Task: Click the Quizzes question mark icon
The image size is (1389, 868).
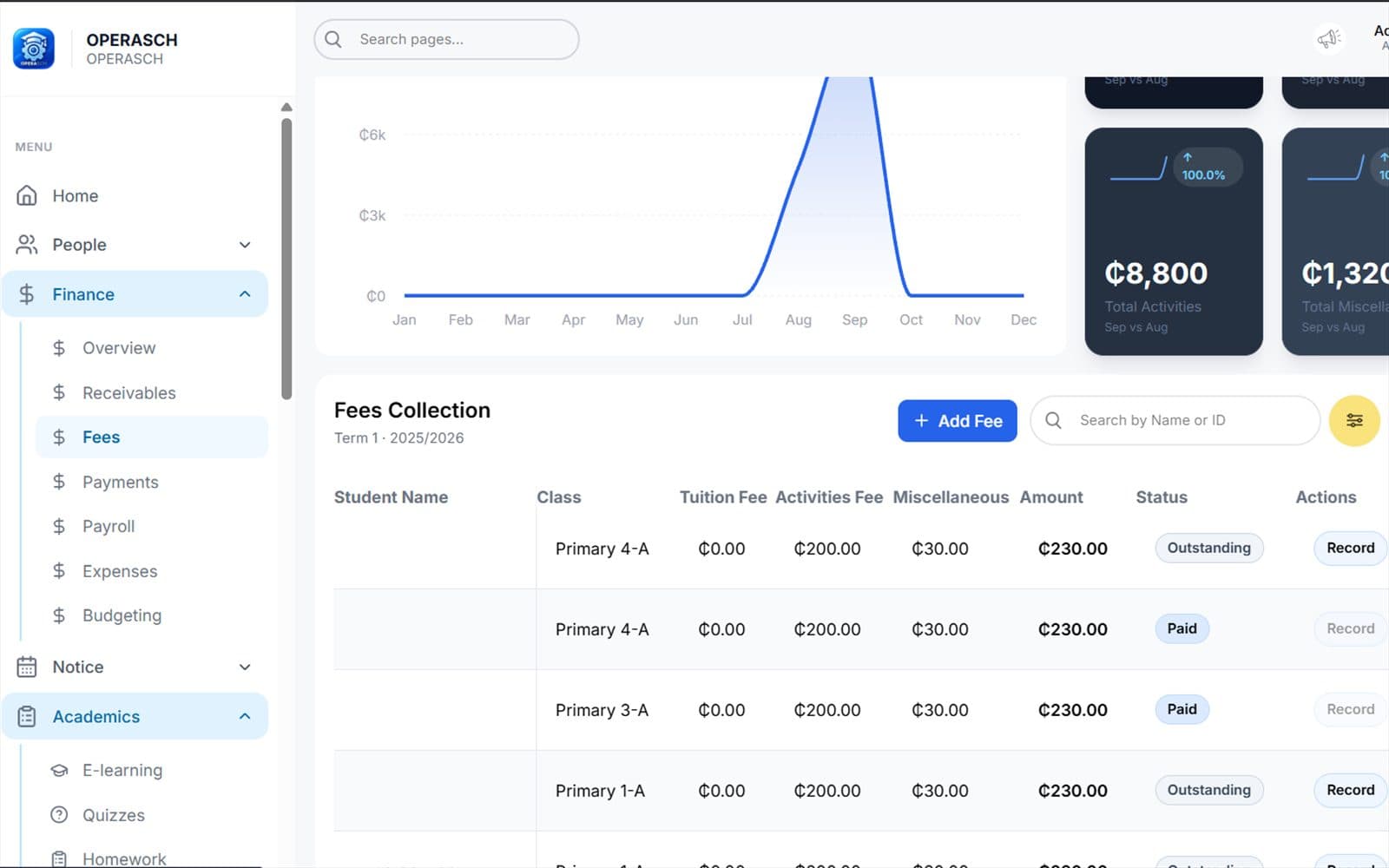Action: pyautogui.click(x=59, y=815)
